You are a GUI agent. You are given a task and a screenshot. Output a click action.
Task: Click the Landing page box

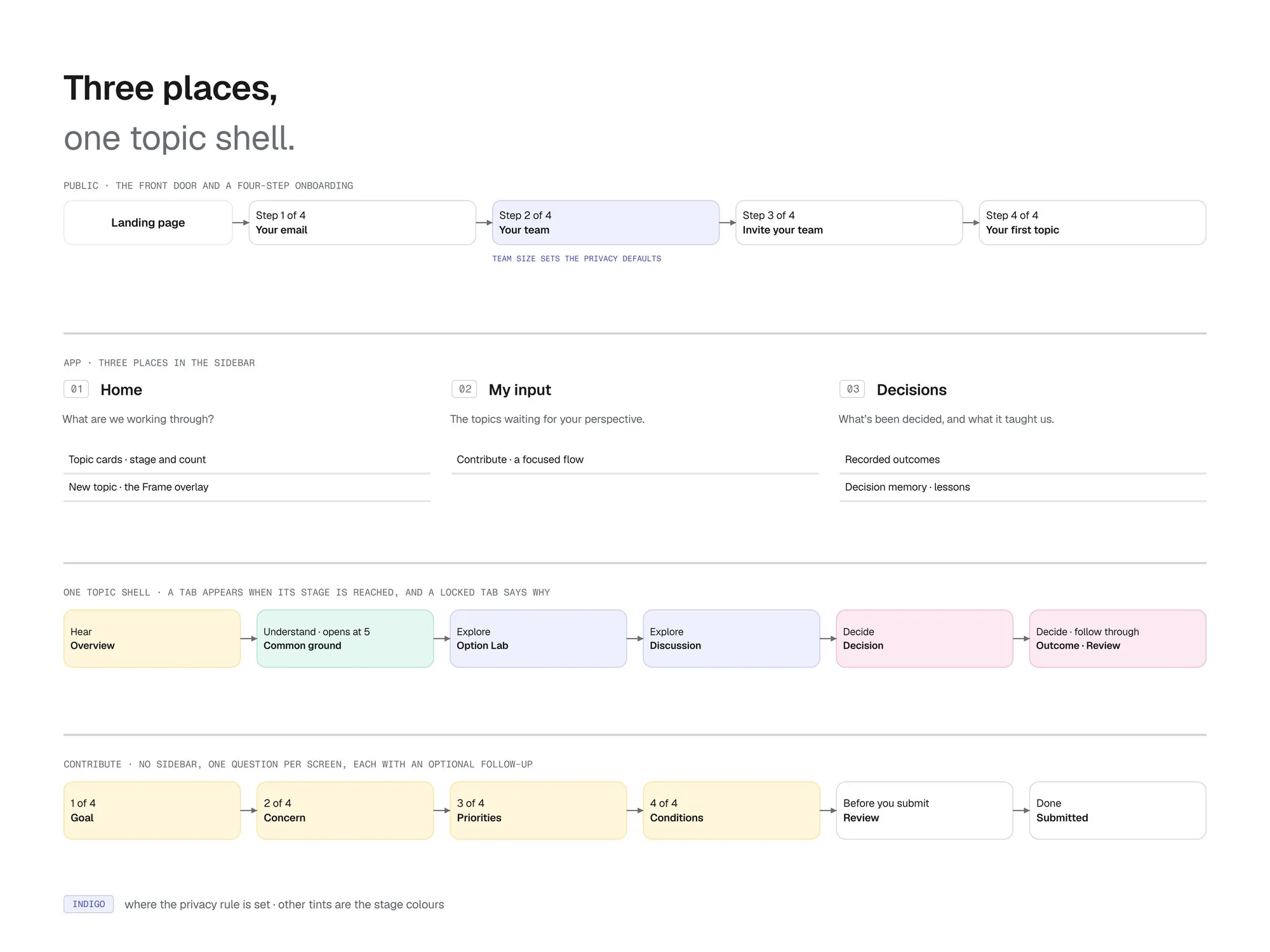[148, 223]
